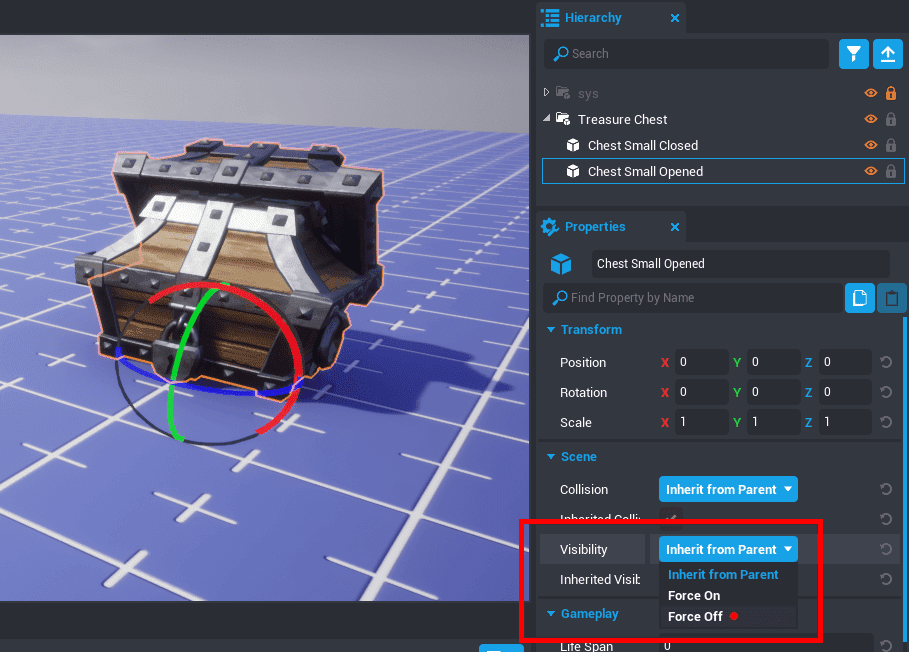Reset the Scale values with the revert arrow
Image resolution: width=909 pixels, height=652 pixels.
click(886, 423)
